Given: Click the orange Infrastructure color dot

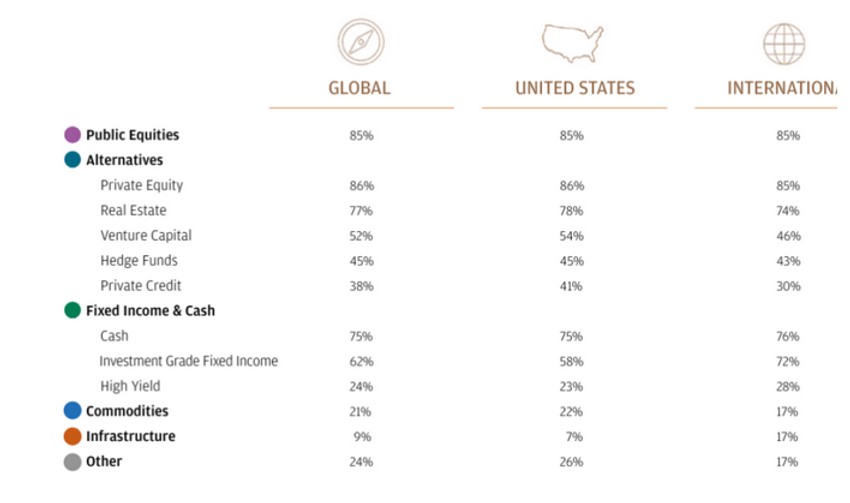Looking at the screenshot, I should [x=72, y=436].
